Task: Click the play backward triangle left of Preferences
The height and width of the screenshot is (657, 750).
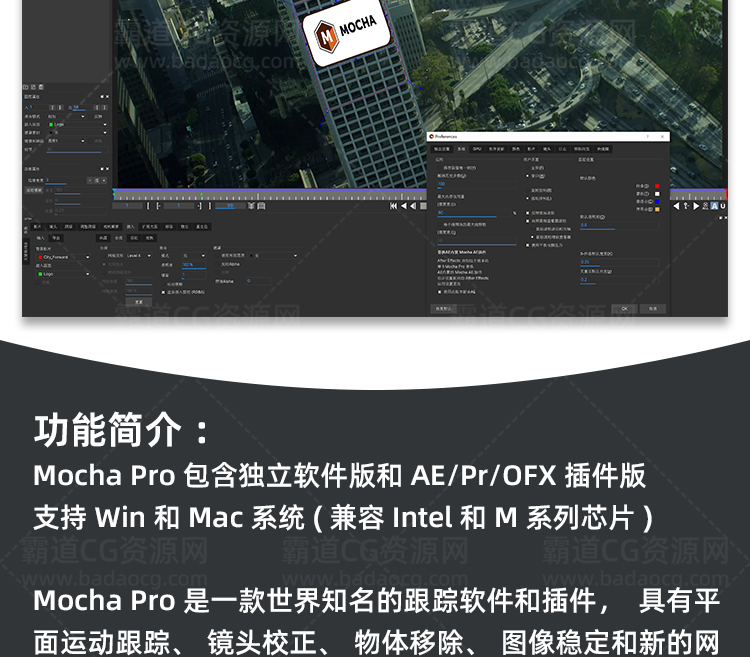Action: pos(404,206)
